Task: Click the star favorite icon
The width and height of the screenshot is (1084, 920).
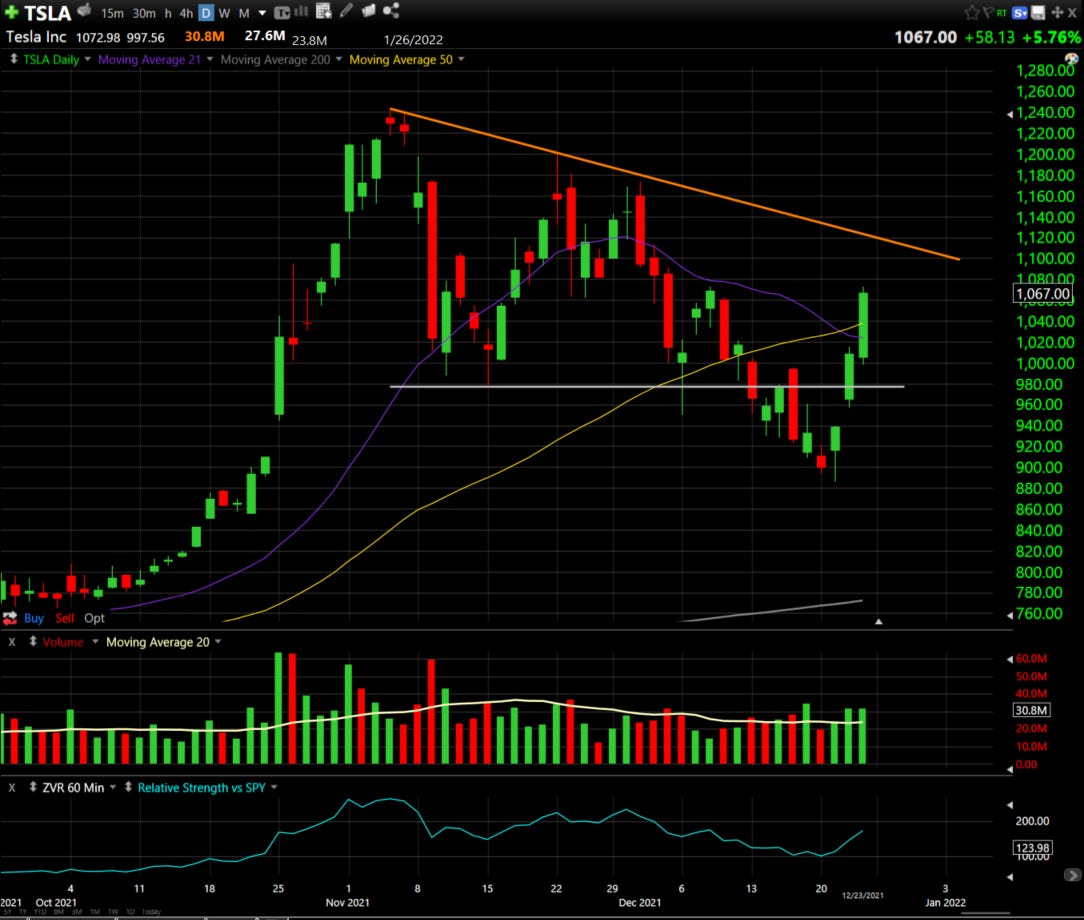Action: pos(971,12)
